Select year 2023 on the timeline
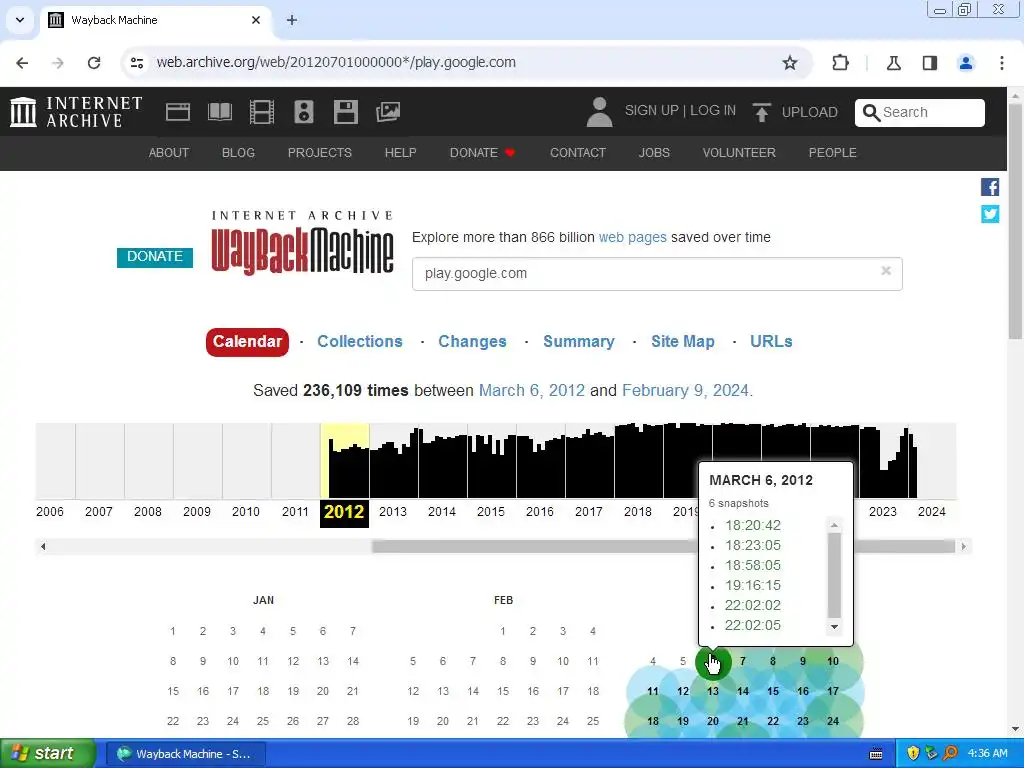 coord(882,512)
